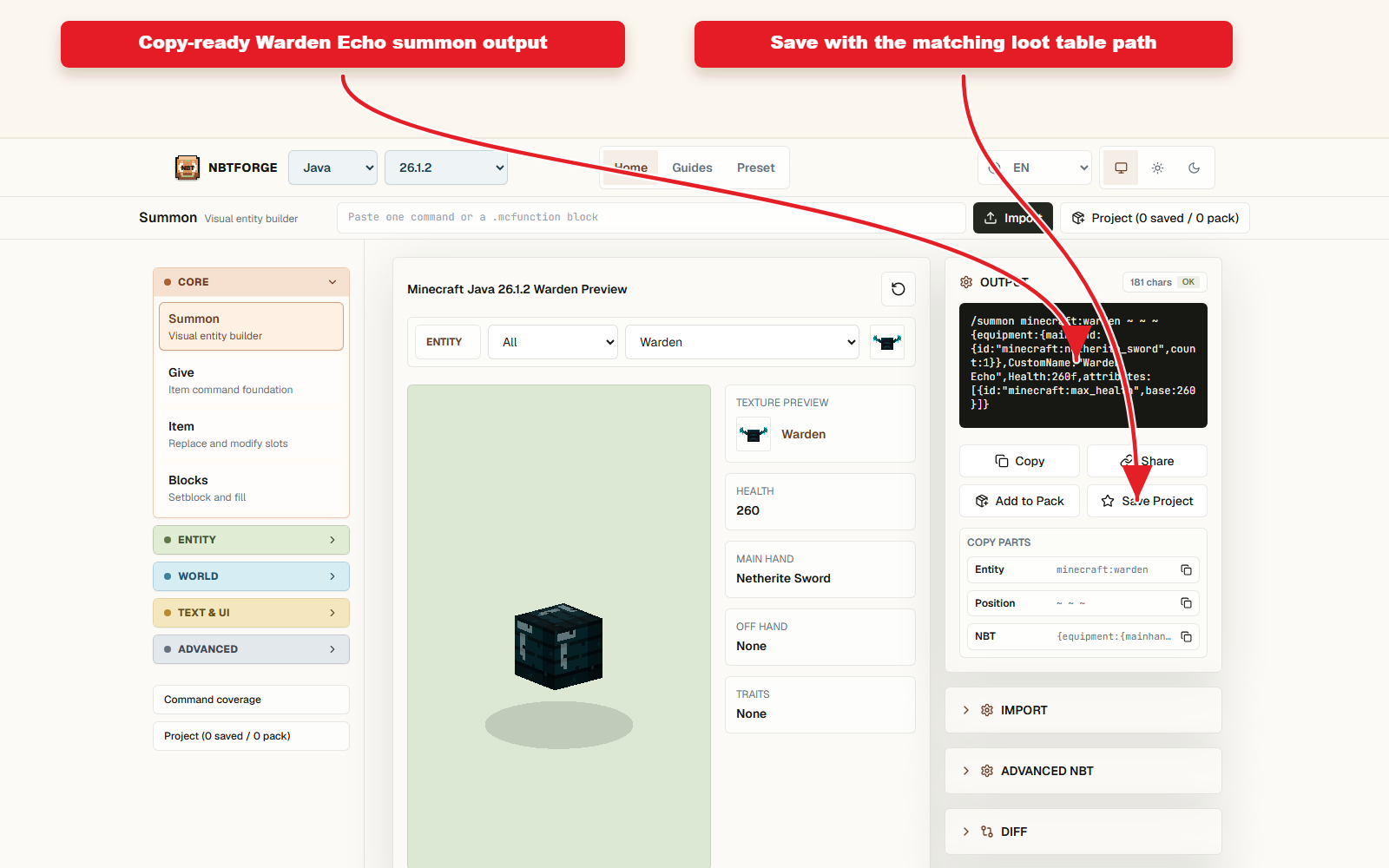Viewport: 1389px width, 868px height.
Task: Click the Import section gear icon
Action: click(987, 710)
